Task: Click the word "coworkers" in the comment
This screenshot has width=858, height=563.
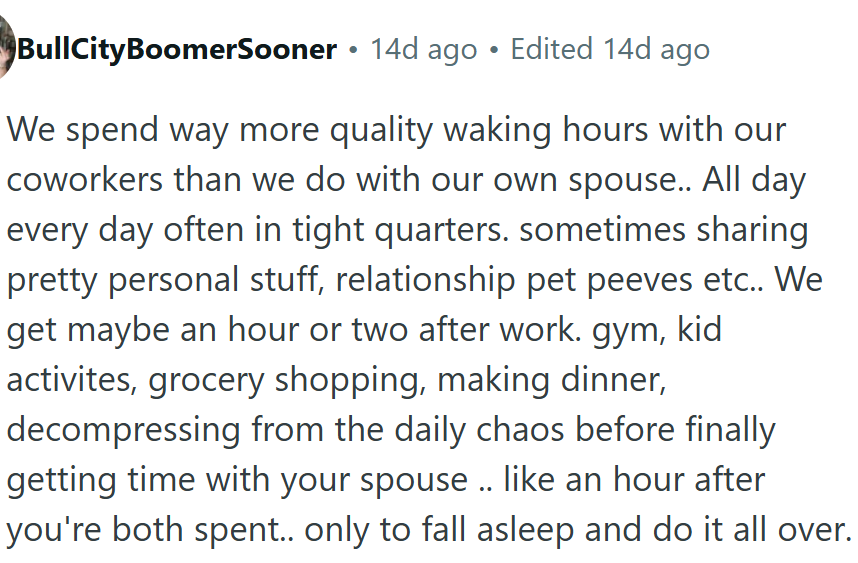Action: [84, 181]
